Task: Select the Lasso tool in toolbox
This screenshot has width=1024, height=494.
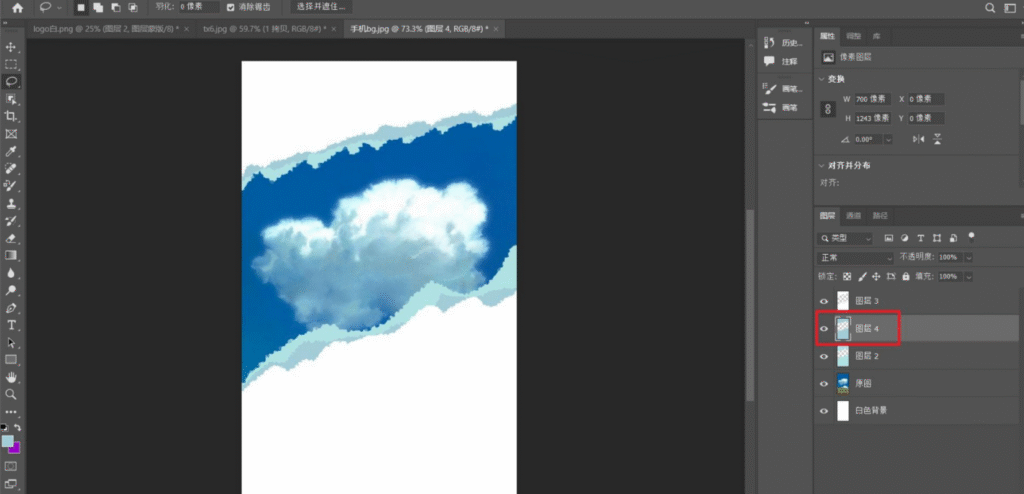Action: tap(11, 82)
